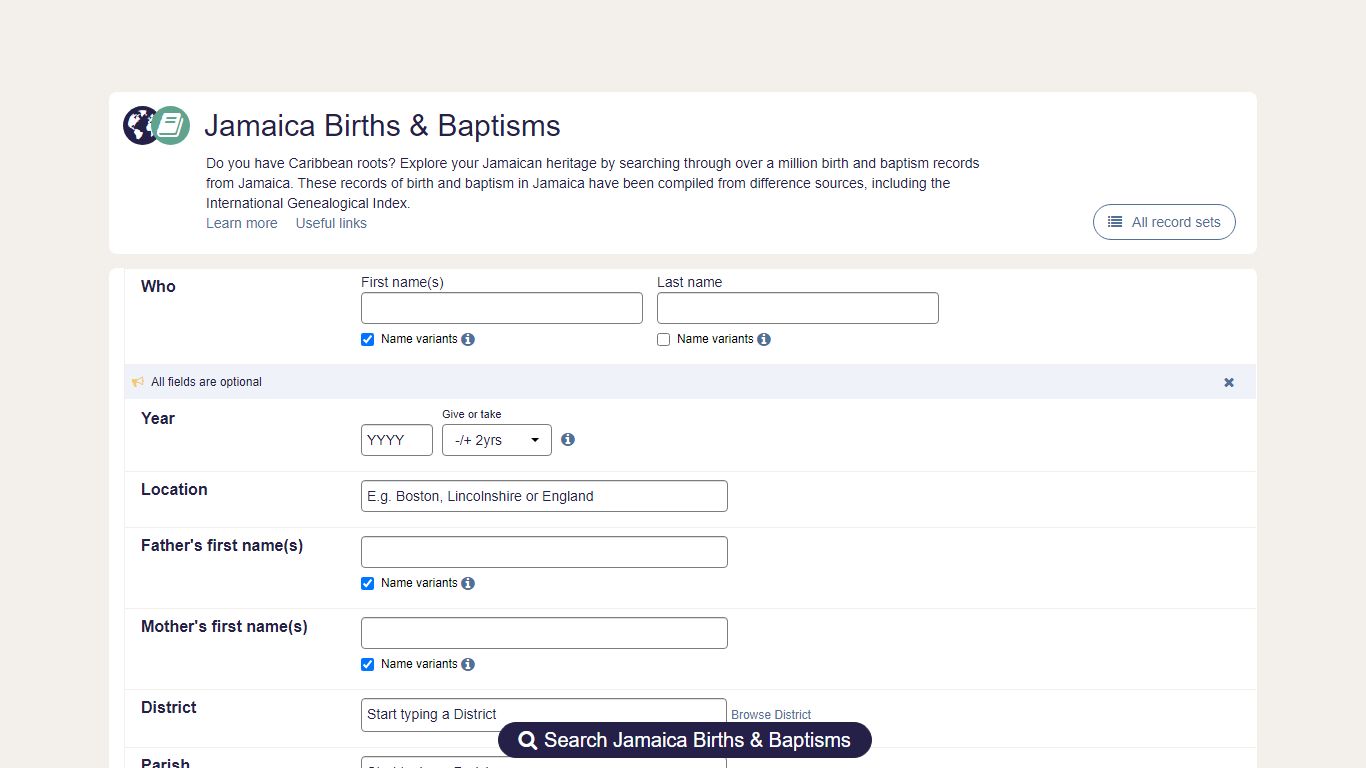Viewport: 1366px width, 768px height.
Task: Open the Useful links link
Action: point(331,223)
